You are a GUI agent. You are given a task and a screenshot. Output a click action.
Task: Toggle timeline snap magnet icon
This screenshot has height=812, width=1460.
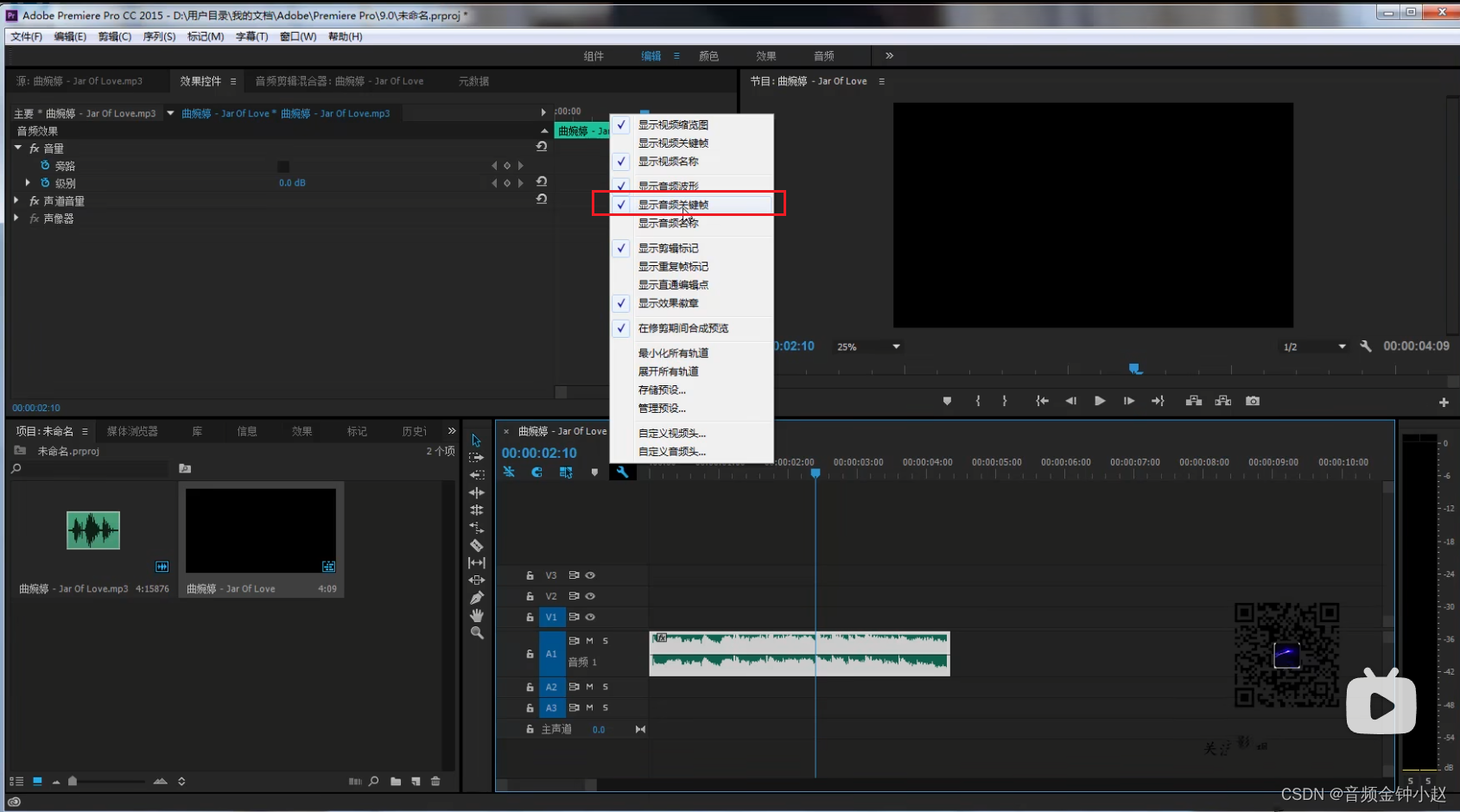[536, 473]
